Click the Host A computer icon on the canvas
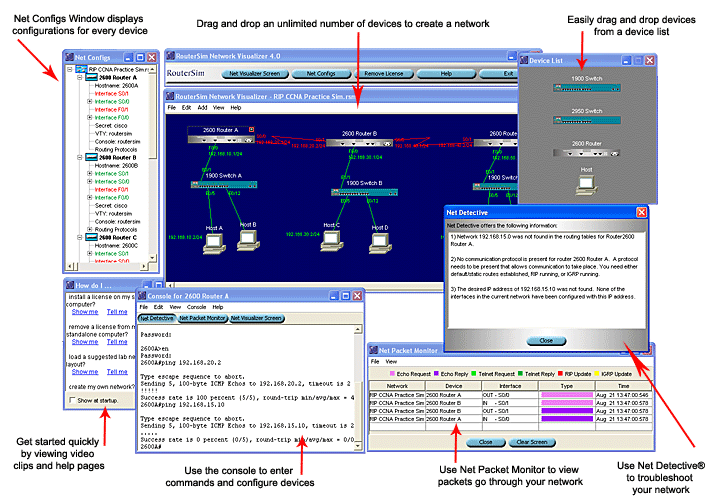Image resolution: width=720 pixels, height=504 pixels. coord(214,244)
